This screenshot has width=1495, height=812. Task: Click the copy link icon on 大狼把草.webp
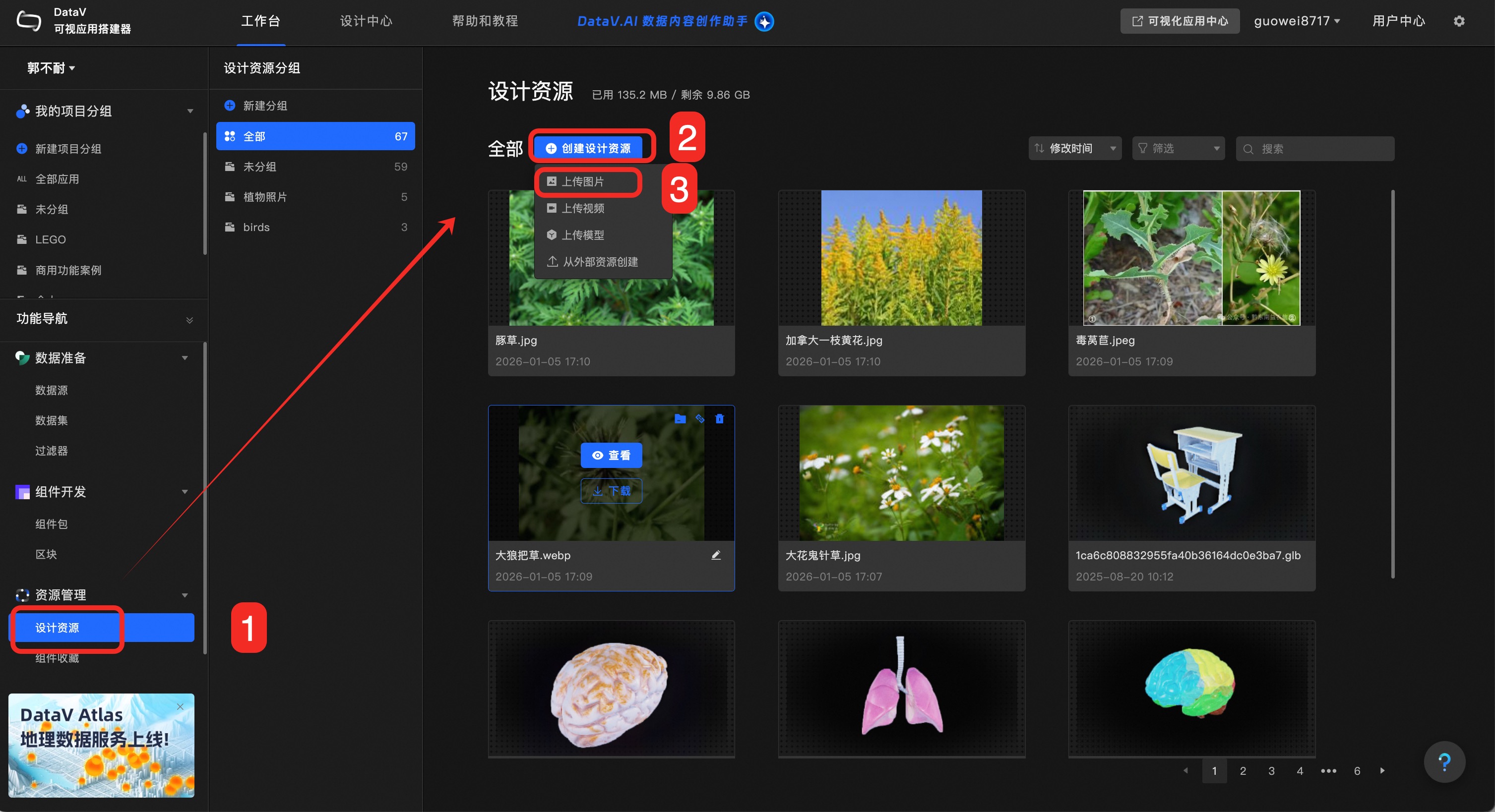coord(700,419)
